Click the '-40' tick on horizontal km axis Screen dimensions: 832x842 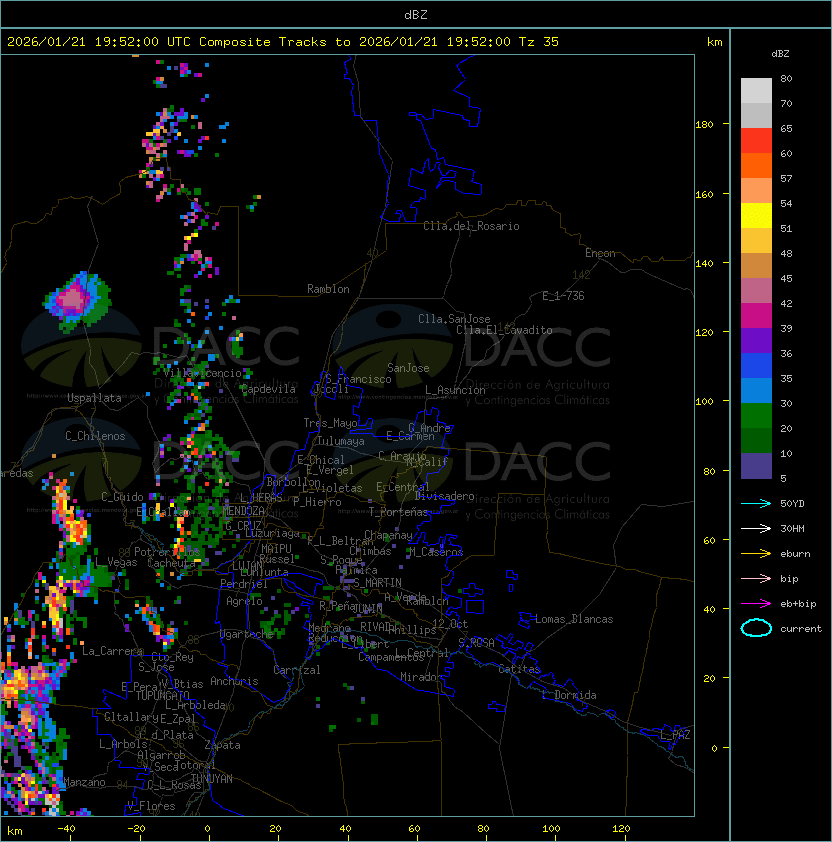point(66,829)
